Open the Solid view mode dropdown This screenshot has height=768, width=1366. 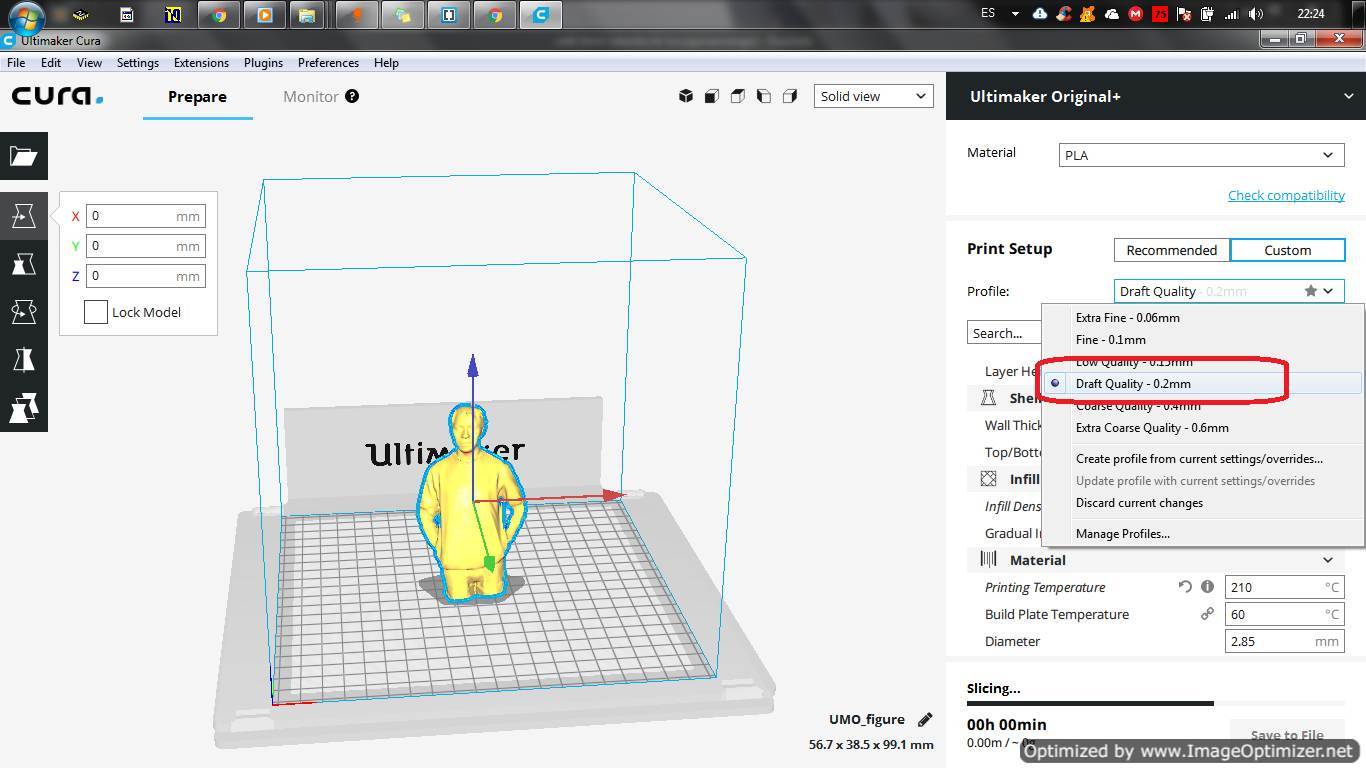click(x=873, y=96)
